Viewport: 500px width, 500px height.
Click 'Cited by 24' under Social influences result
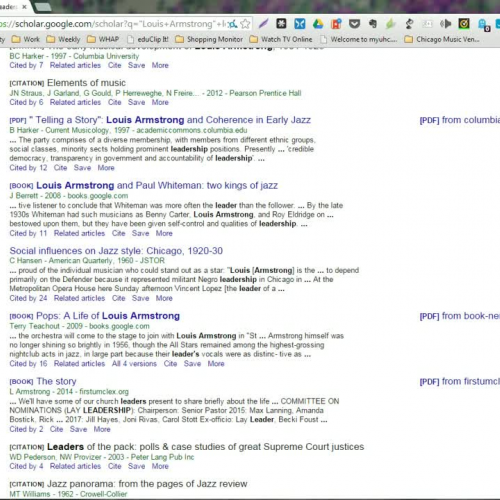pos(28,298)
